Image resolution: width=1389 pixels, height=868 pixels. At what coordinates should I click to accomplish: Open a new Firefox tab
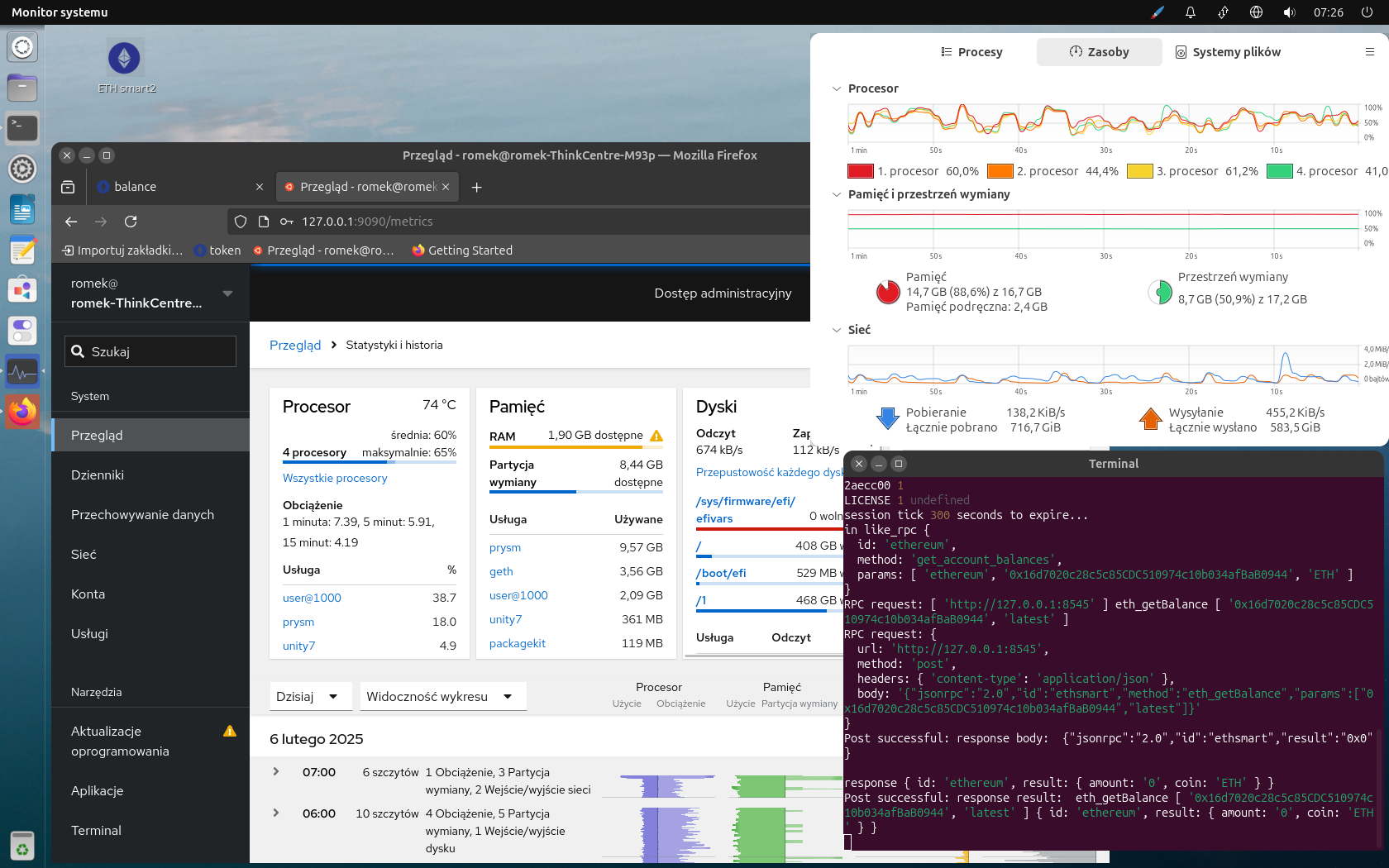click(x=476, y=188)
